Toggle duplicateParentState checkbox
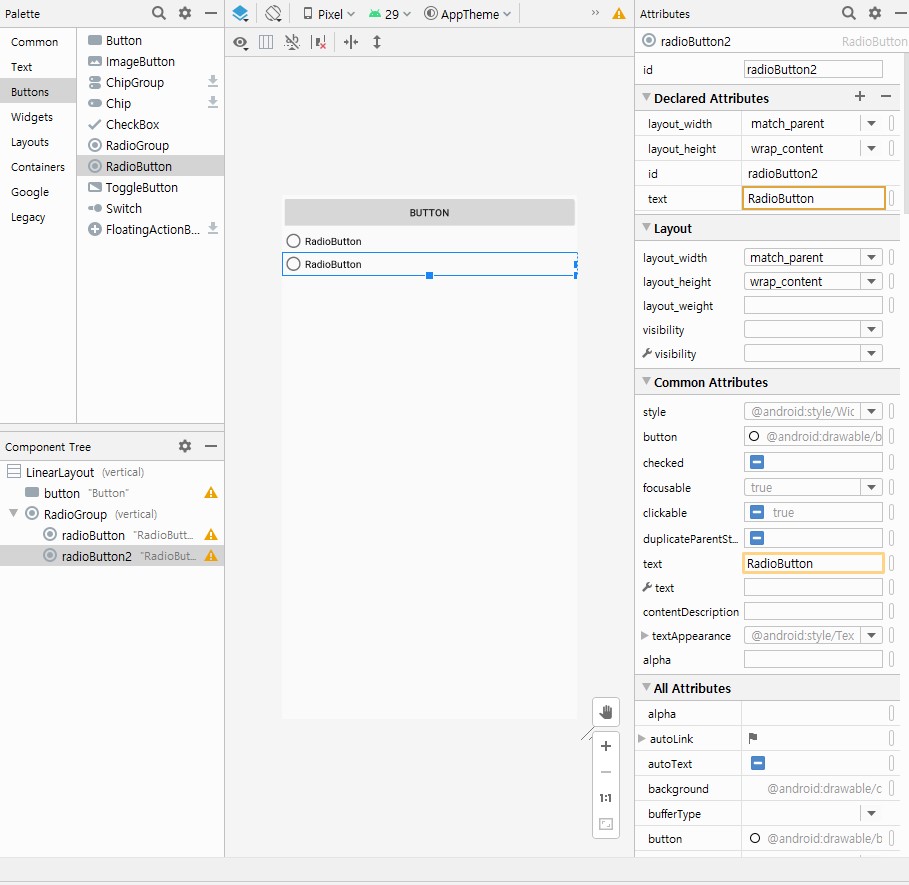 point(757,538)
